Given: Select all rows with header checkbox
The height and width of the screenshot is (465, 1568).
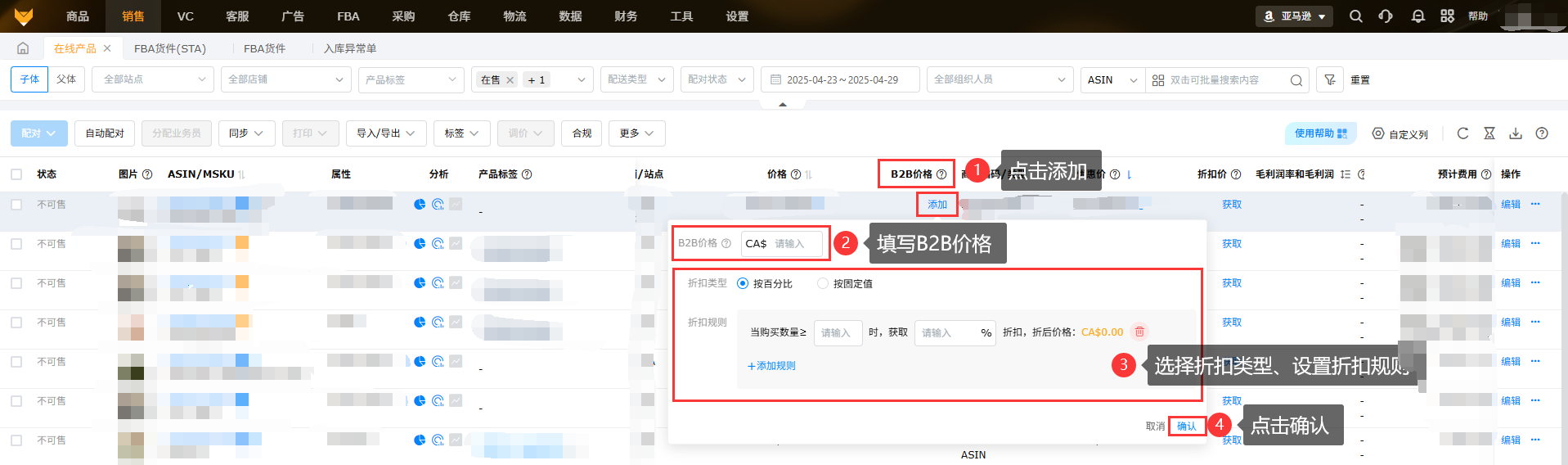Looking at the screenshot, I should click(16, 174).
